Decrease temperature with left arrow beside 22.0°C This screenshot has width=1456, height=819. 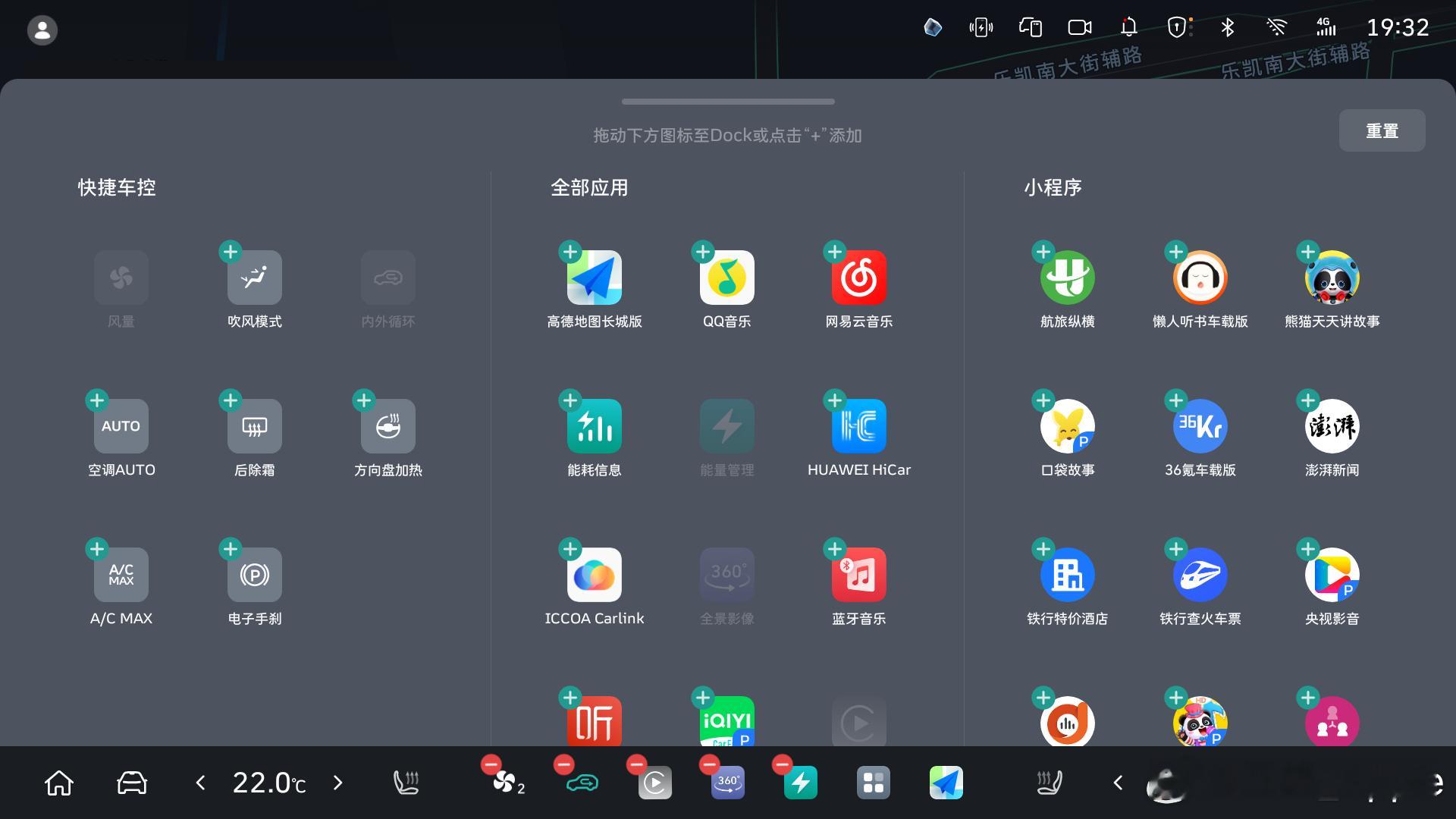tap(200, 783)
